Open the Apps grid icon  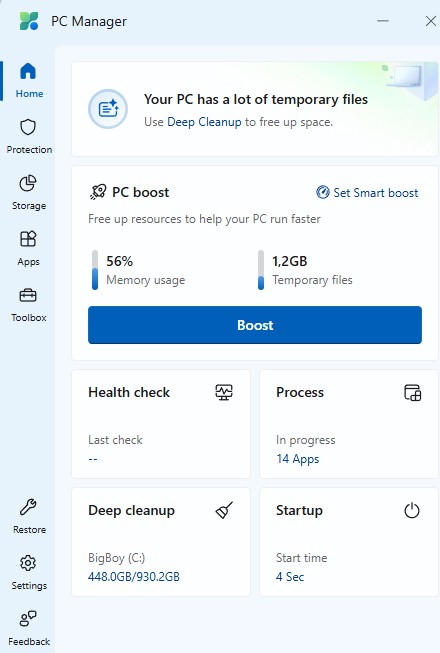(x=28, y=239)
